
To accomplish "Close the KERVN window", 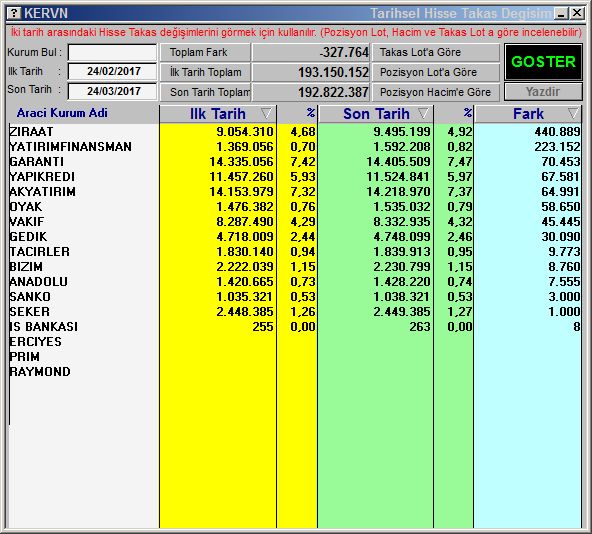I will [577, 14].
